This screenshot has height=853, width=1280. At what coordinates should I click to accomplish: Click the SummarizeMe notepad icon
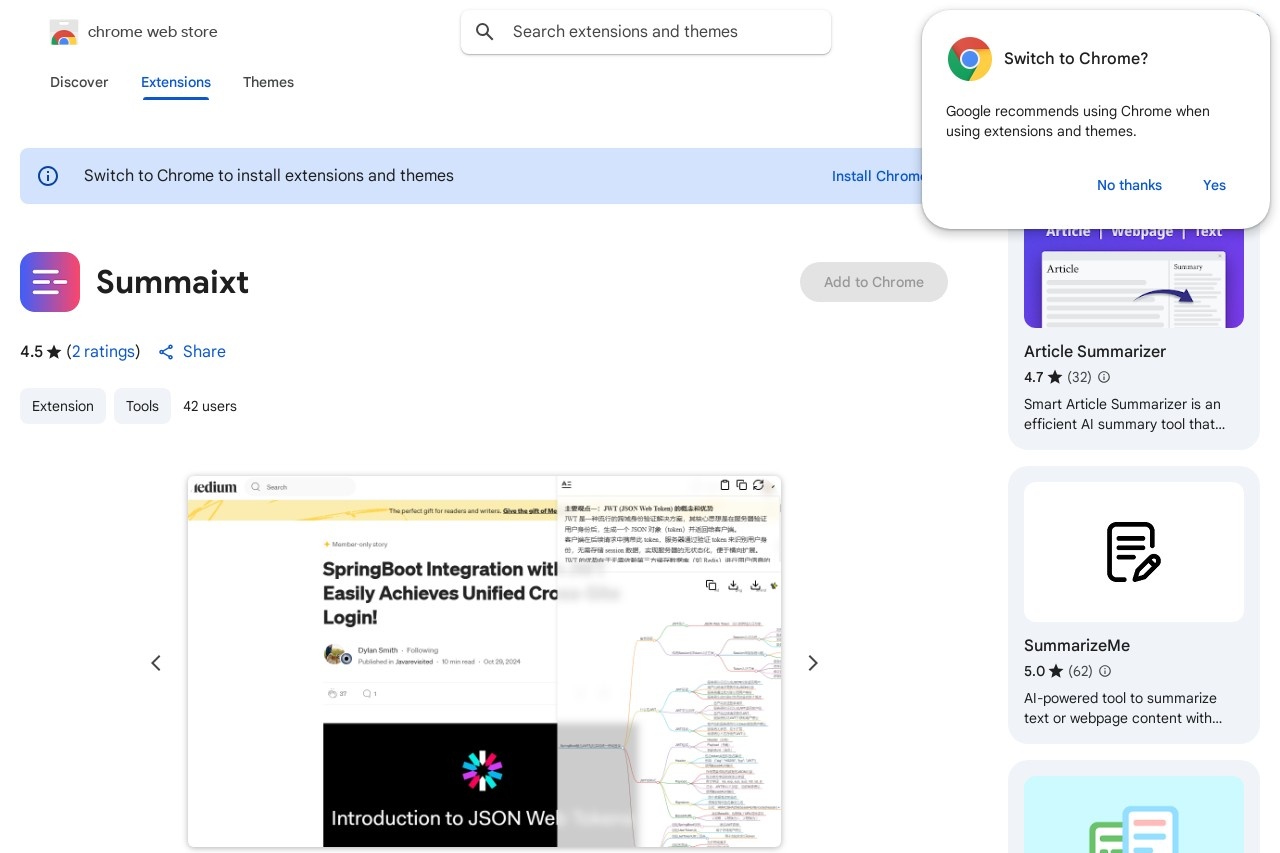pos(1134,552)
